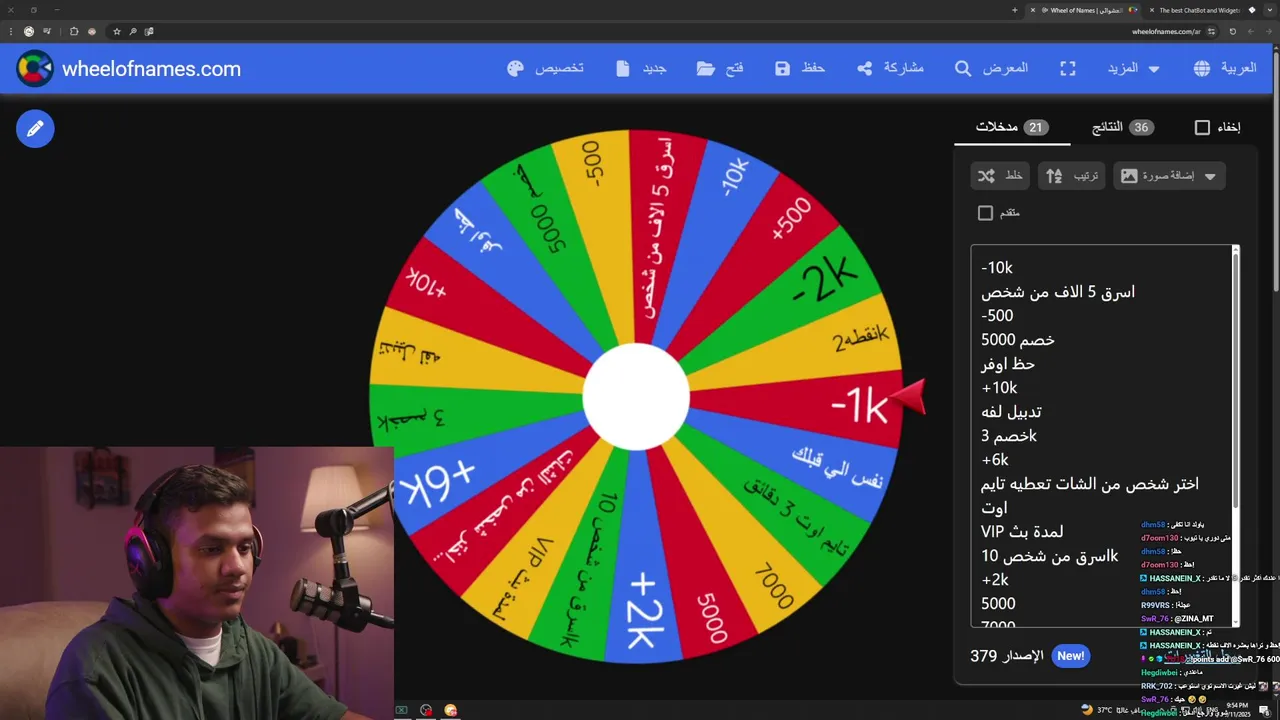Open the تخصيص customize palette option
The image size is (1280, 720).
pos(545,68)
